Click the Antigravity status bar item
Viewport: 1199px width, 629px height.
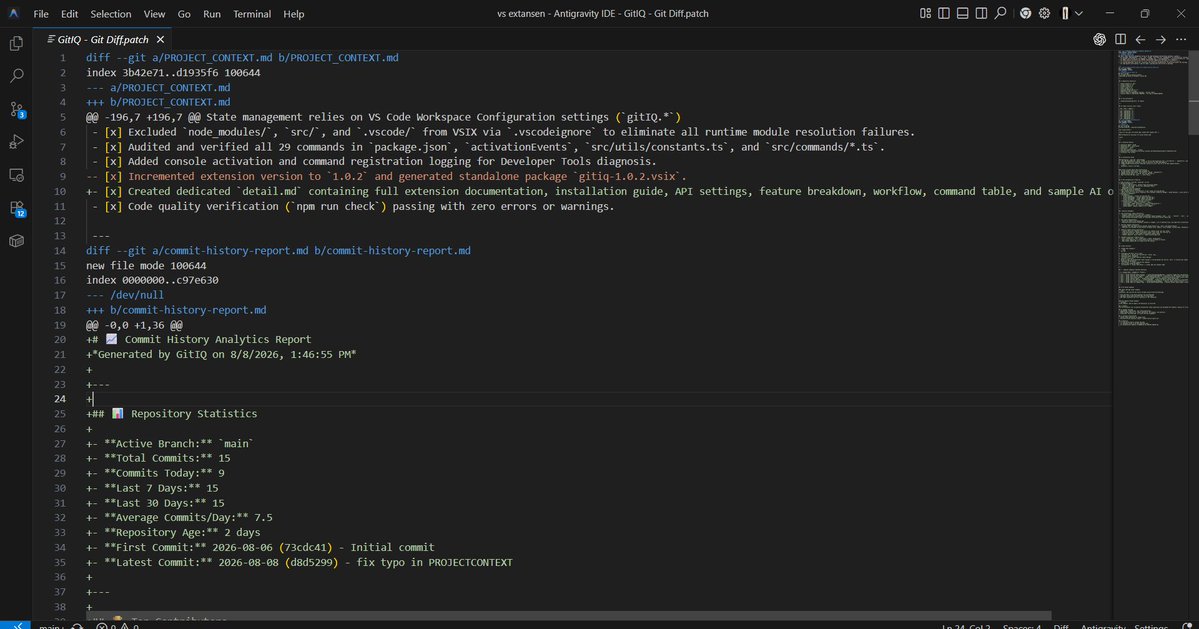pos(1103,626)
